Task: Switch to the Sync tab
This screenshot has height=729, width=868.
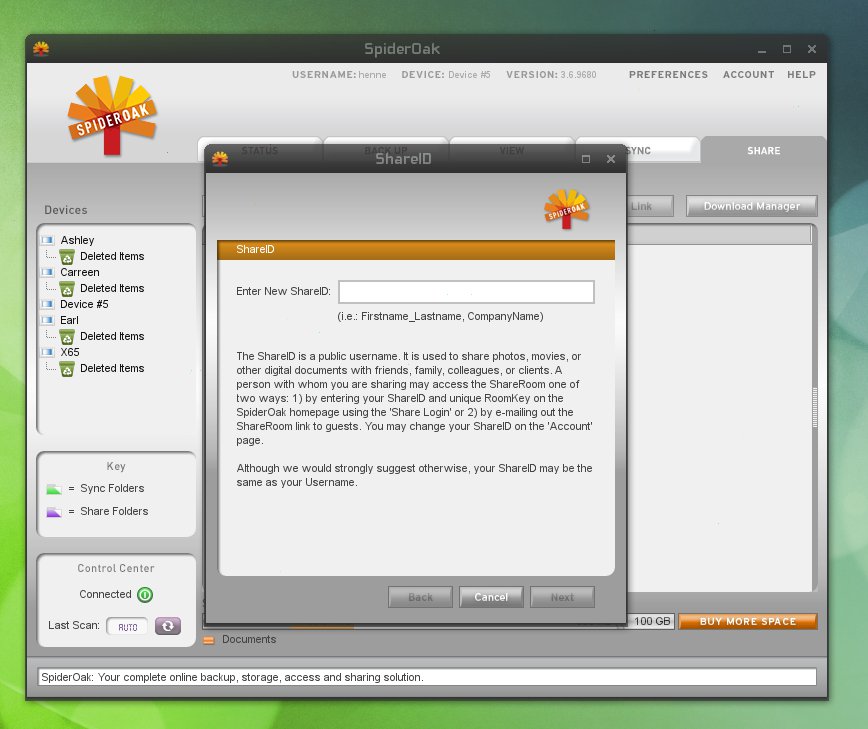Action: pyautogui.click(x=638, y=151)
